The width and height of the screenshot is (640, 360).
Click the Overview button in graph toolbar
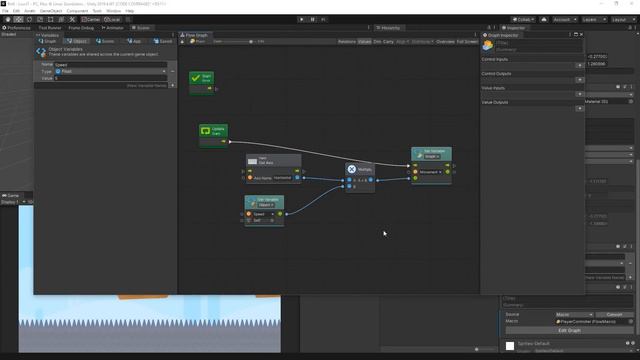click(x=445, y=42)
